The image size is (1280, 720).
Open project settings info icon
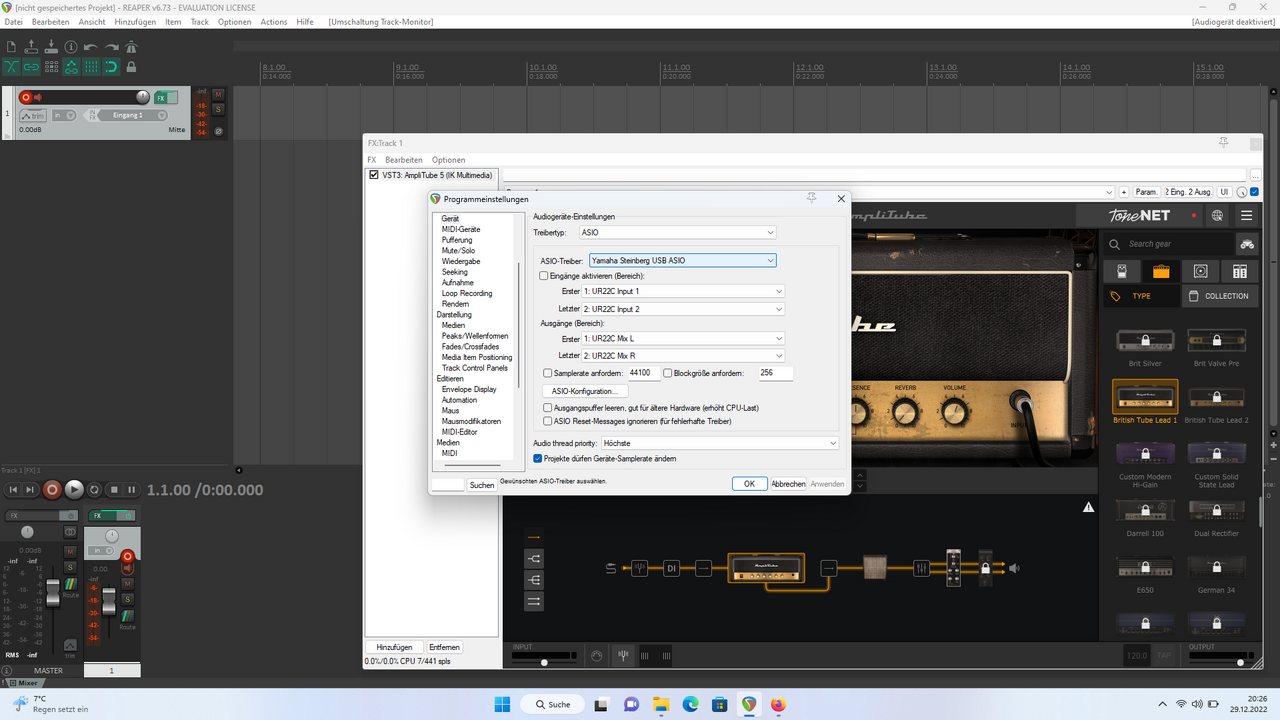click(71, 46)
